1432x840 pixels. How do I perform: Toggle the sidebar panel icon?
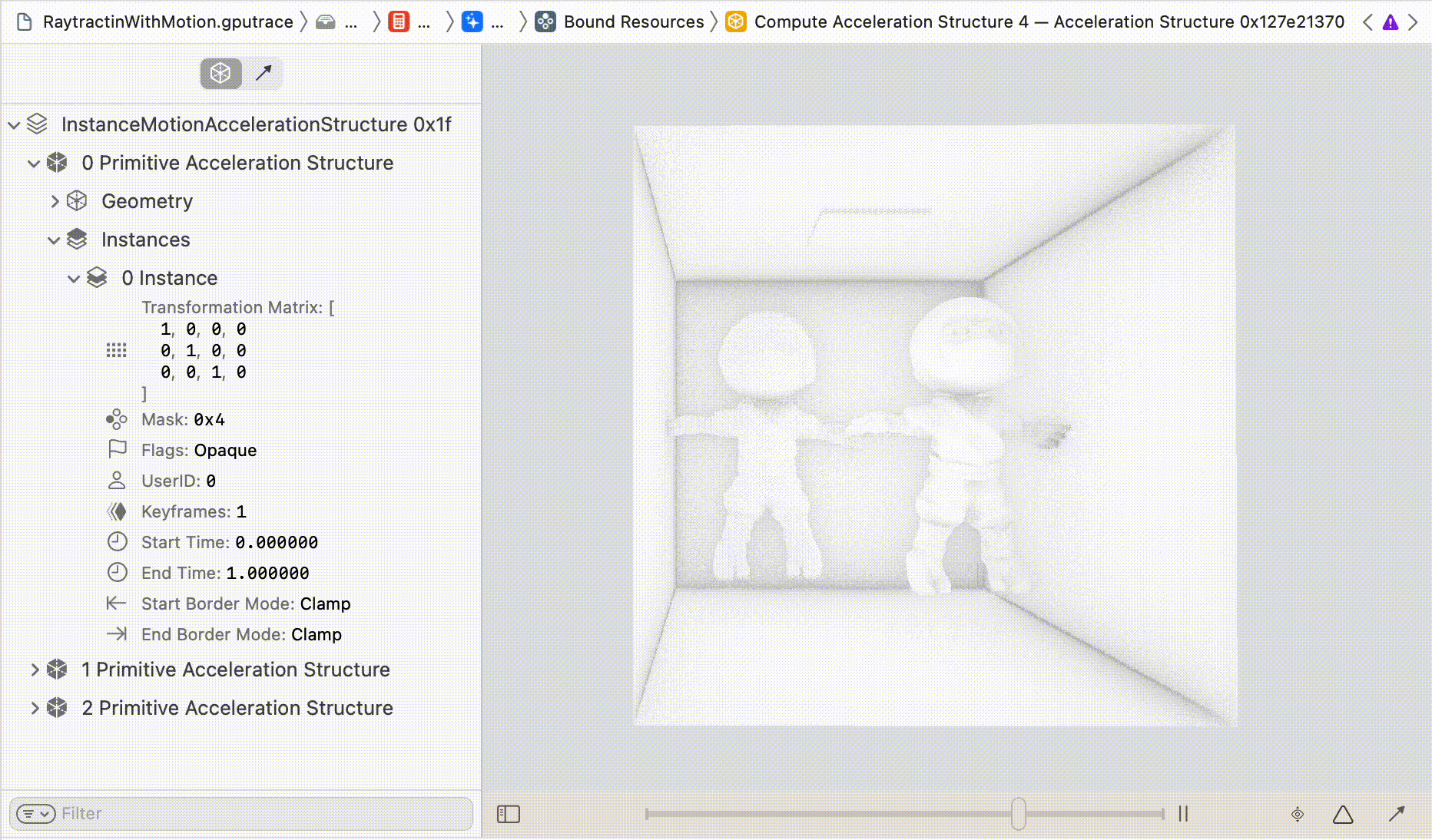pyautogui.click(x=509, y=814)
